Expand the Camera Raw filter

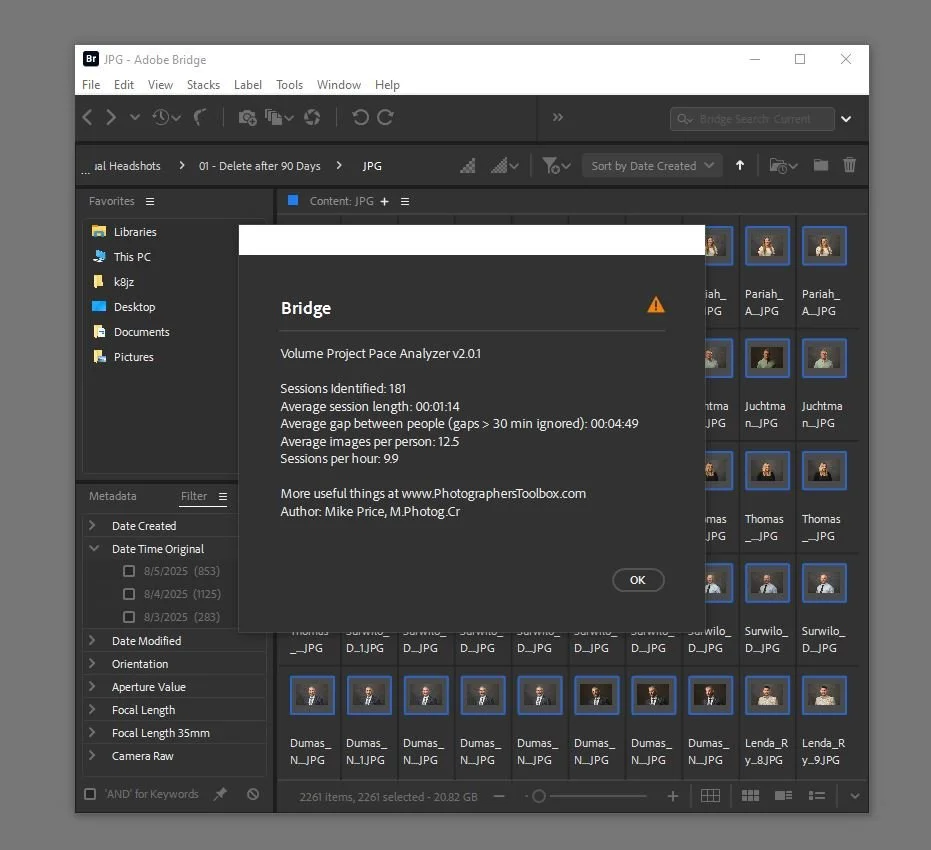click(x=92, y=755)
